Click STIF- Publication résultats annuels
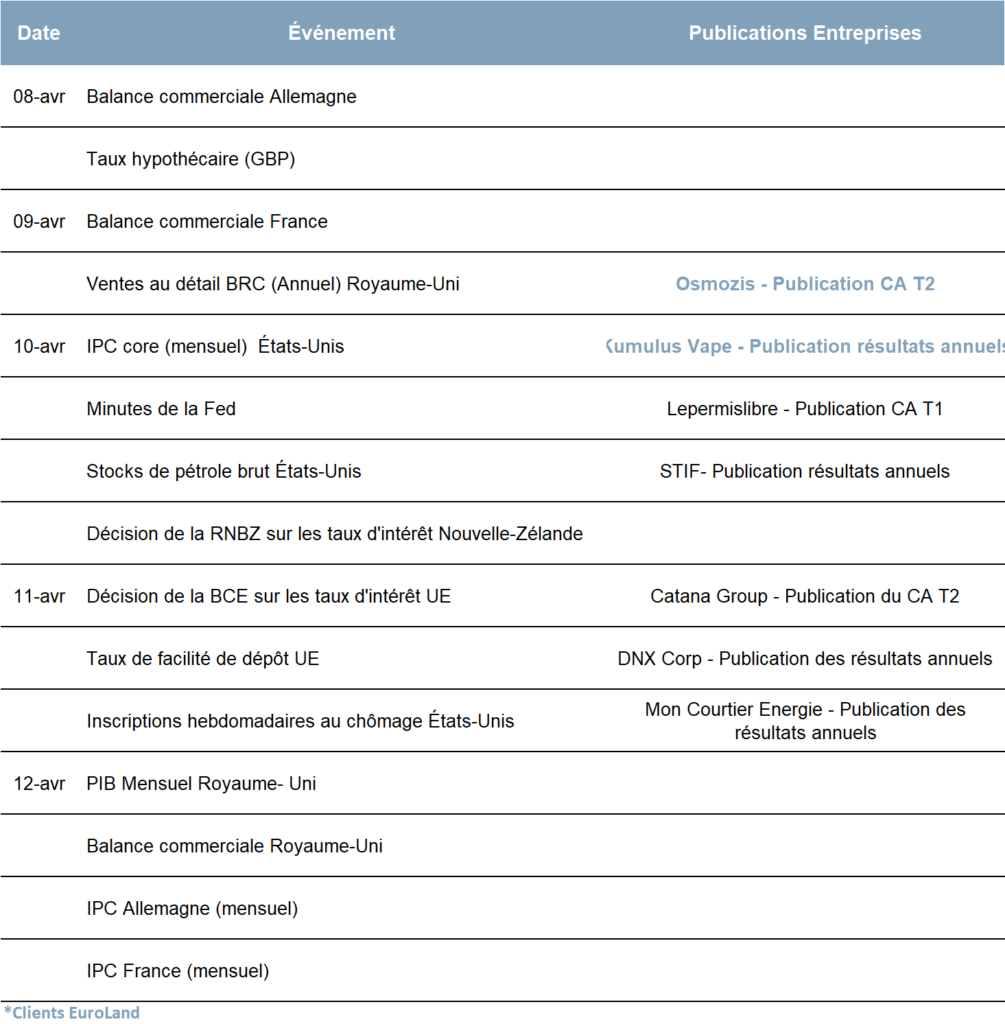 tap(805, 471)
